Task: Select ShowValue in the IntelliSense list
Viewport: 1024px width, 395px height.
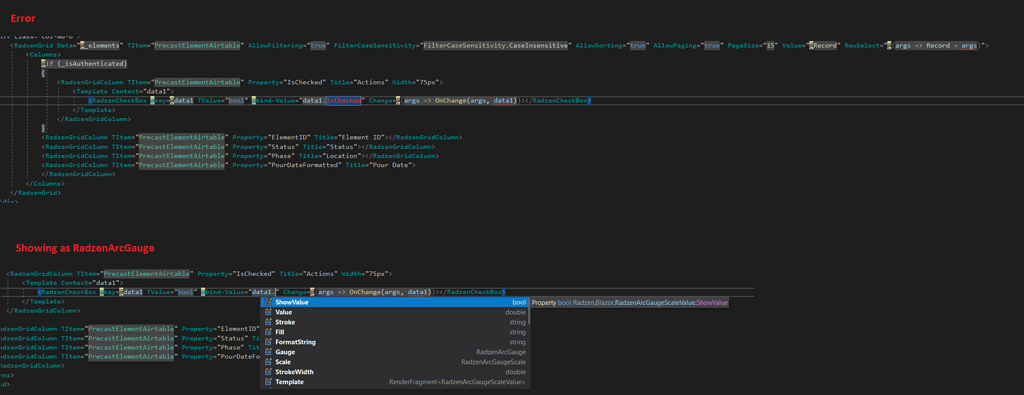Action: (x=394, y=303)
